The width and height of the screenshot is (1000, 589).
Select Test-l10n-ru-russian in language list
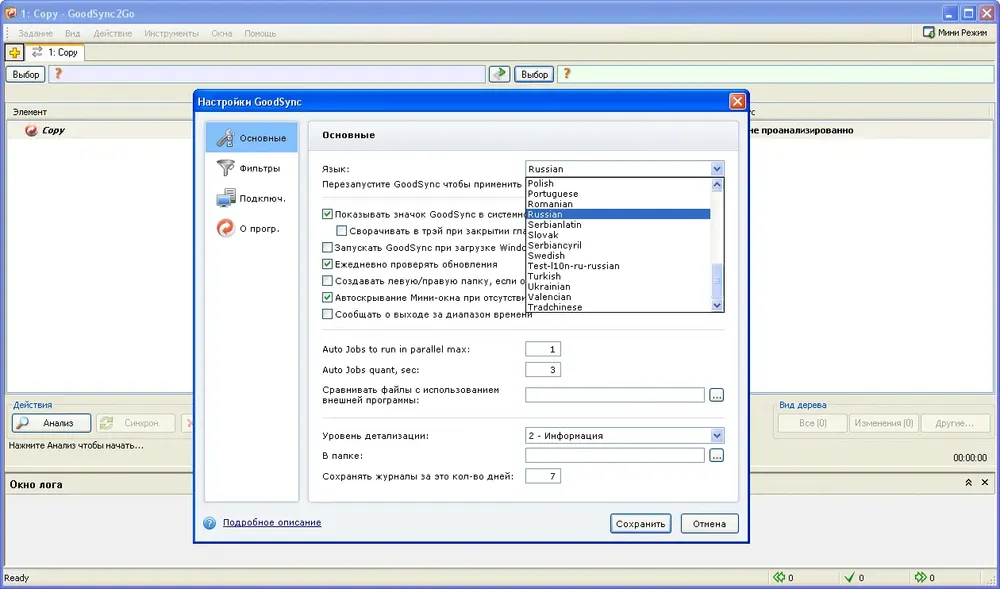(x=618, y=266)
